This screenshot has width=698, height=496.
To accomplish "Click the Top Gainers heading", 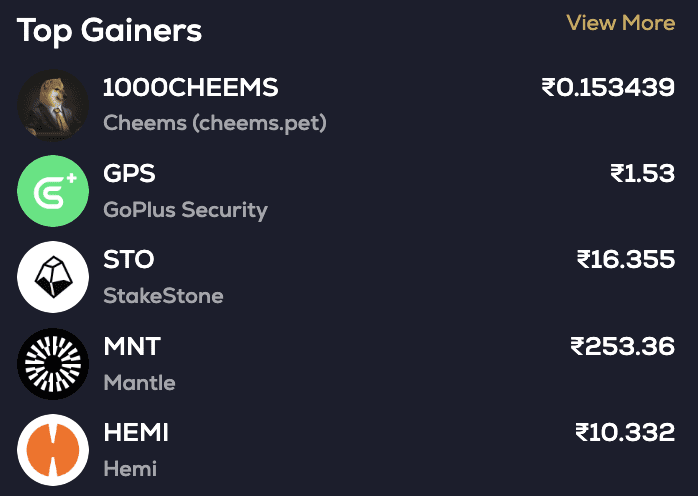I will tap(109, 31).
